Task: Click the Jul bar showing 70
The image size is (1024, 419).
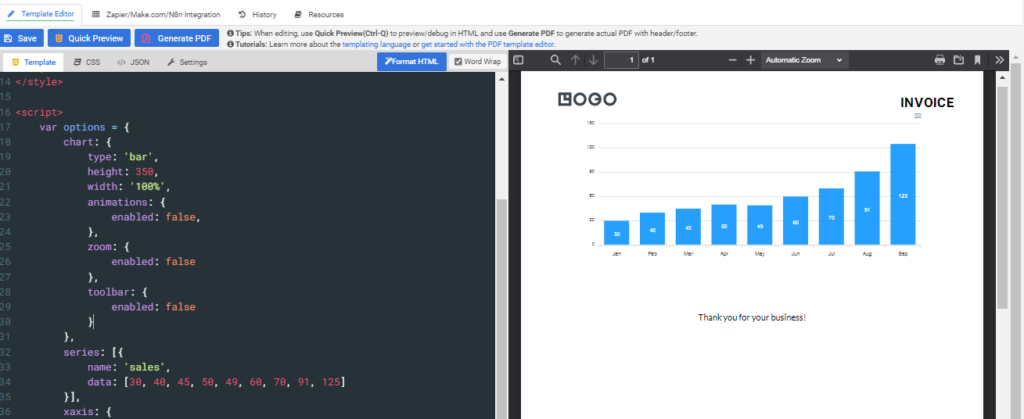Action: (831, 217)
